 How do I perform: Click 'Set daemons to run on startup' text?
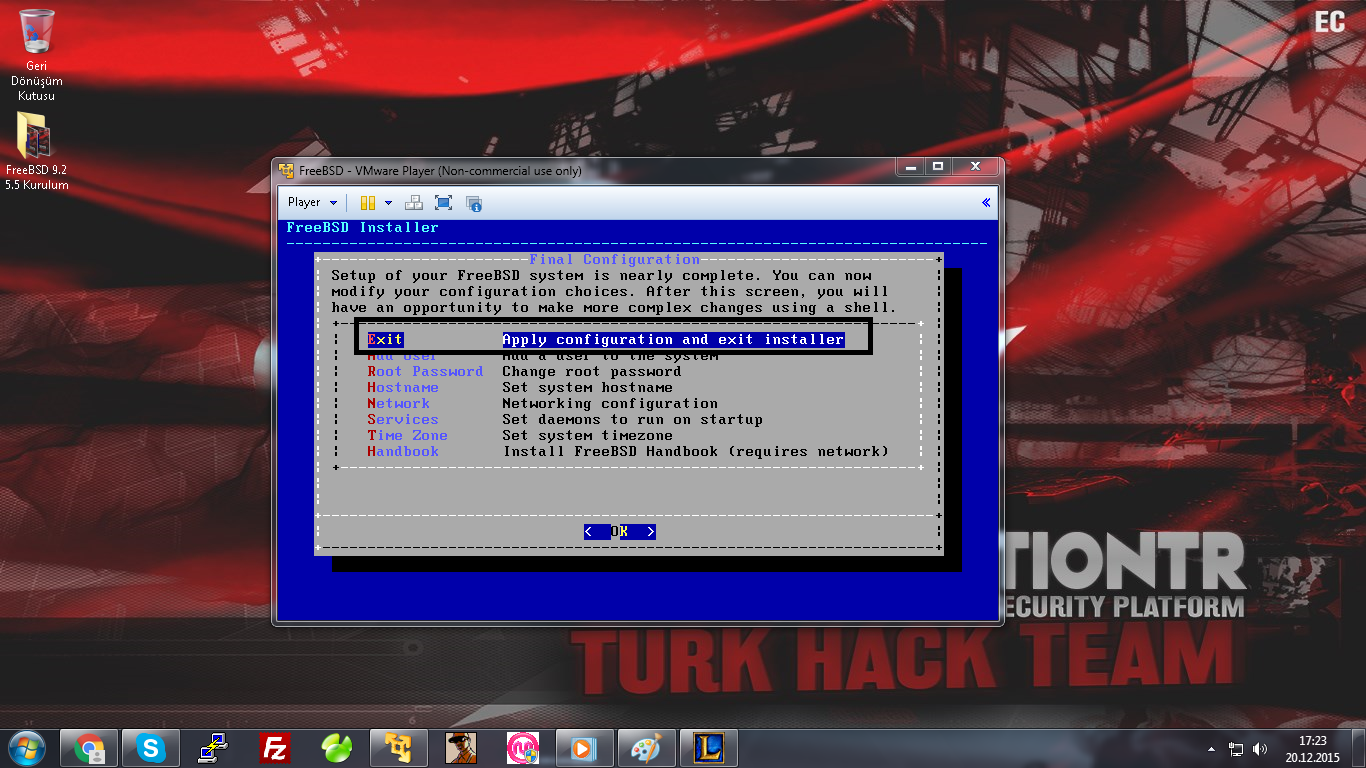click(x=632, y=419)
